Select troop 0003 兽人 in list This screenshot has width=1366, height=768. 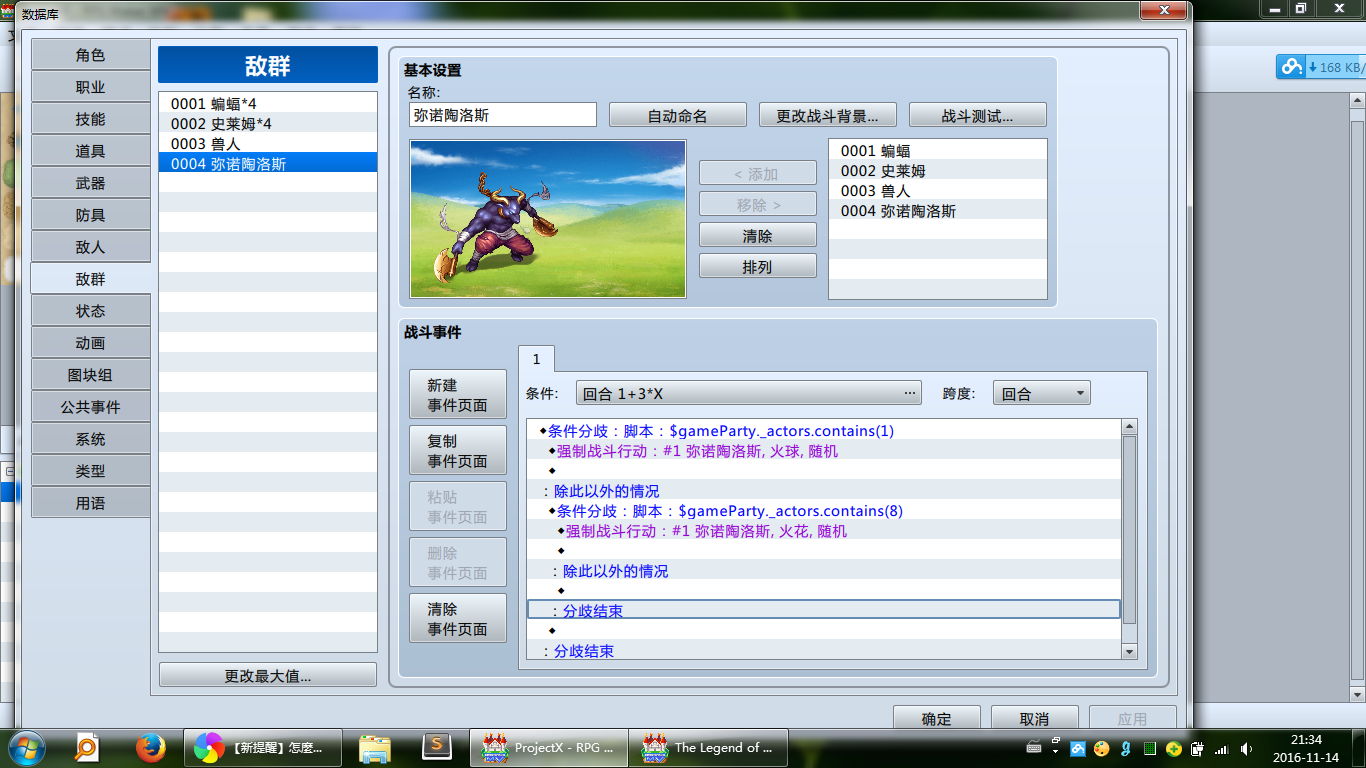point(268,143)
